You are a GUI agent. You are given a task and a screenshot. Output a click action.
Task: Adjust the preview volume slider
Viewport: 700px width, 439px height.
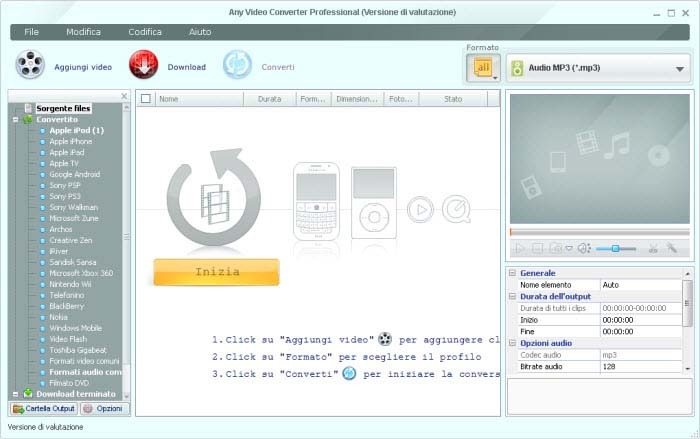(616, 248)
